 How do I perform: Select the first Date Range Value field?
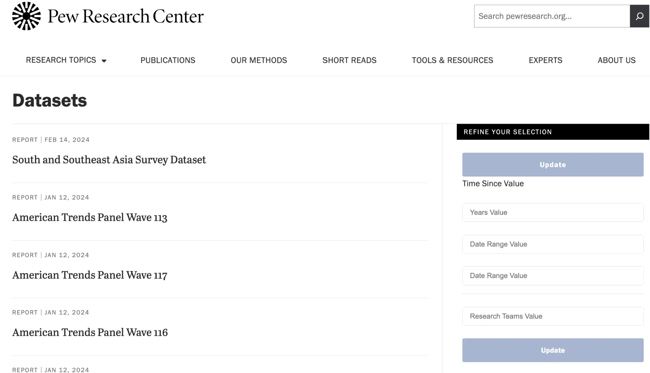click(553, 244)
